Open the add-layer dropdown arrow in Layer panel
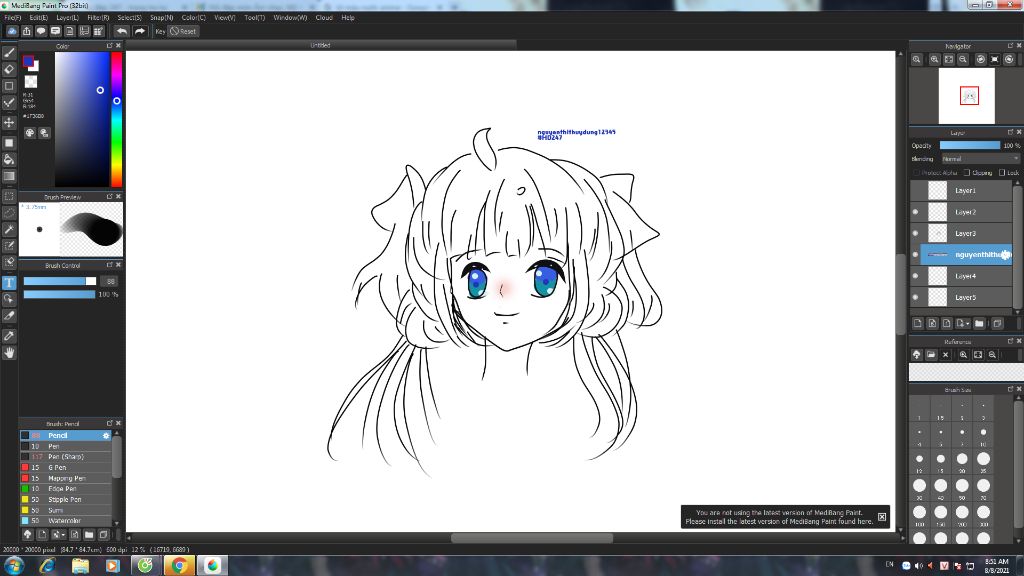This screenshot has height=576, width=1024. (967, 324)
